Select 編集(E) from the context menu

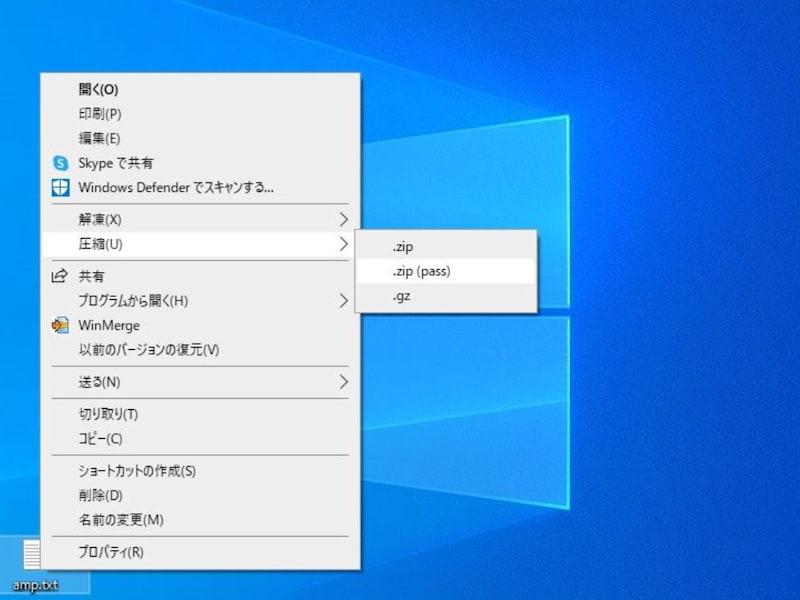[x=200, y=138]
